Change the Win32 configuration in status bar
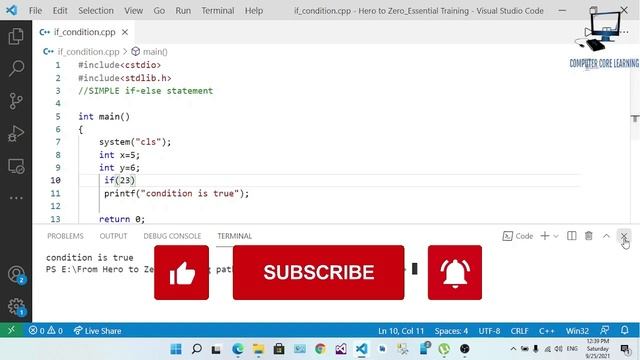Screen dimensions: 640x360 click(x=577, y=331)
